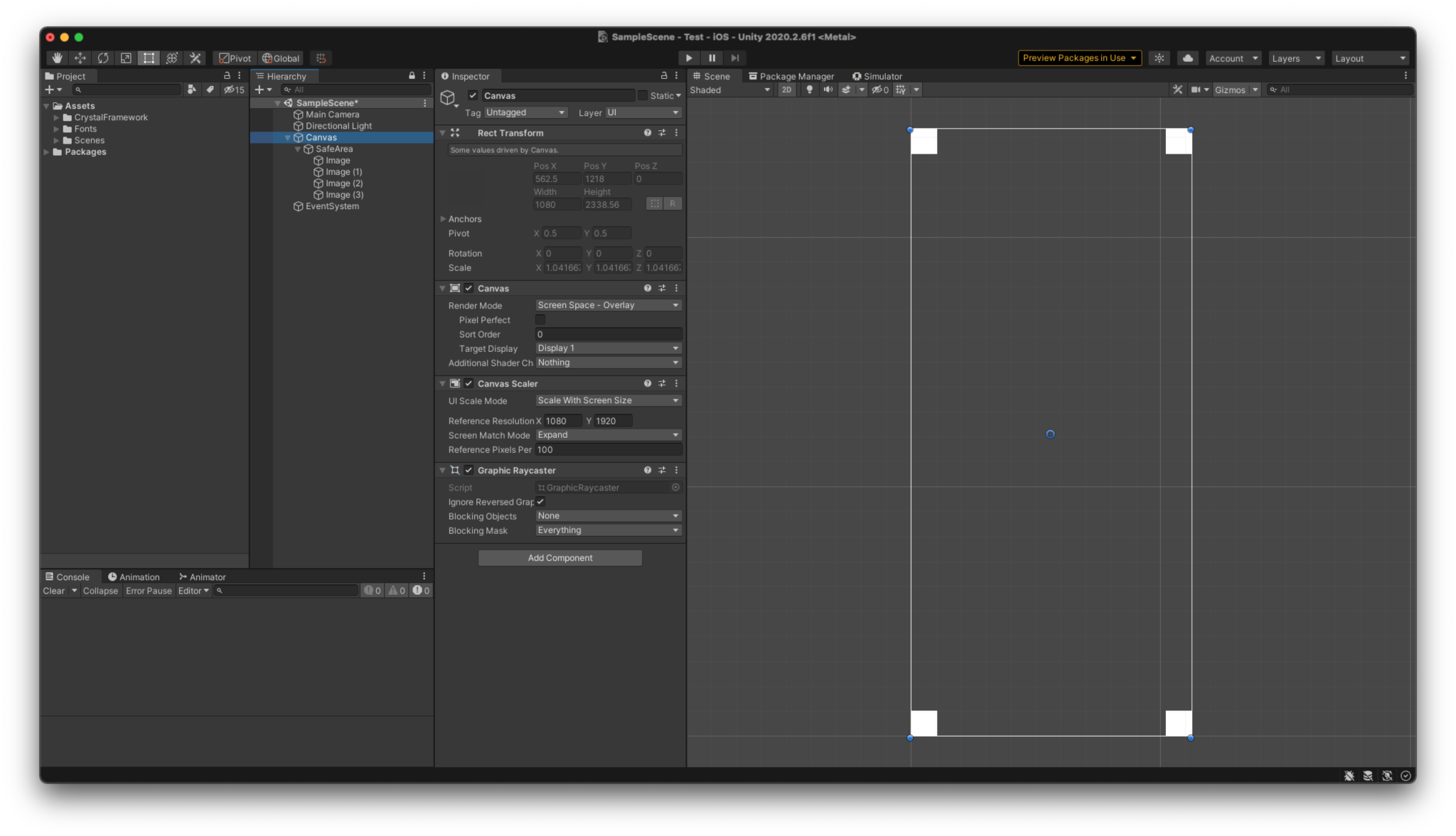
Task: Toggle Pixel Perfect on the Canvas component
Action: 540,319
